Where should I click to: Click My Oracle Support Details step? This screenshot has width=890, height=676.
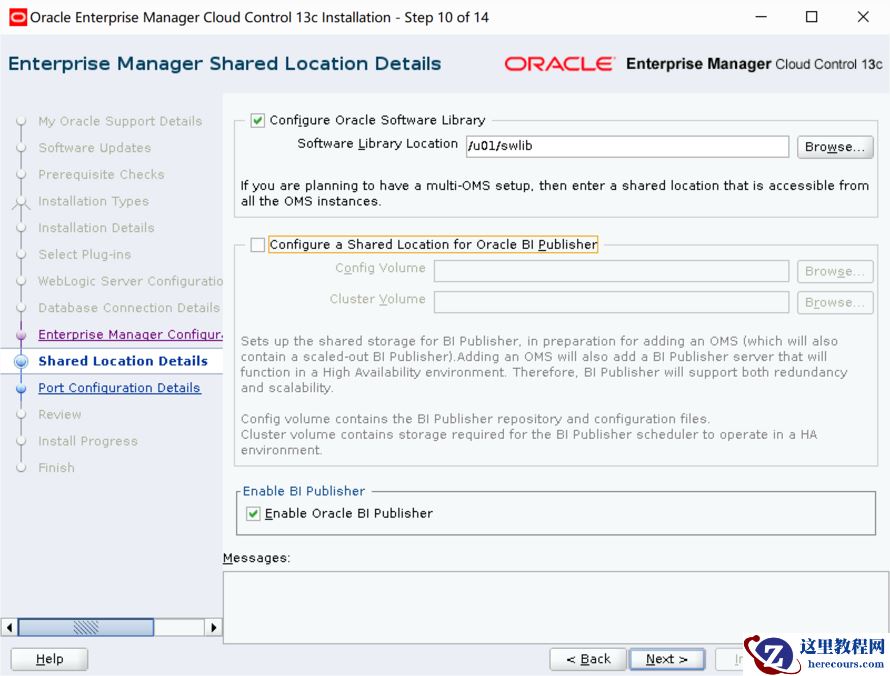(x=120, y=121)
